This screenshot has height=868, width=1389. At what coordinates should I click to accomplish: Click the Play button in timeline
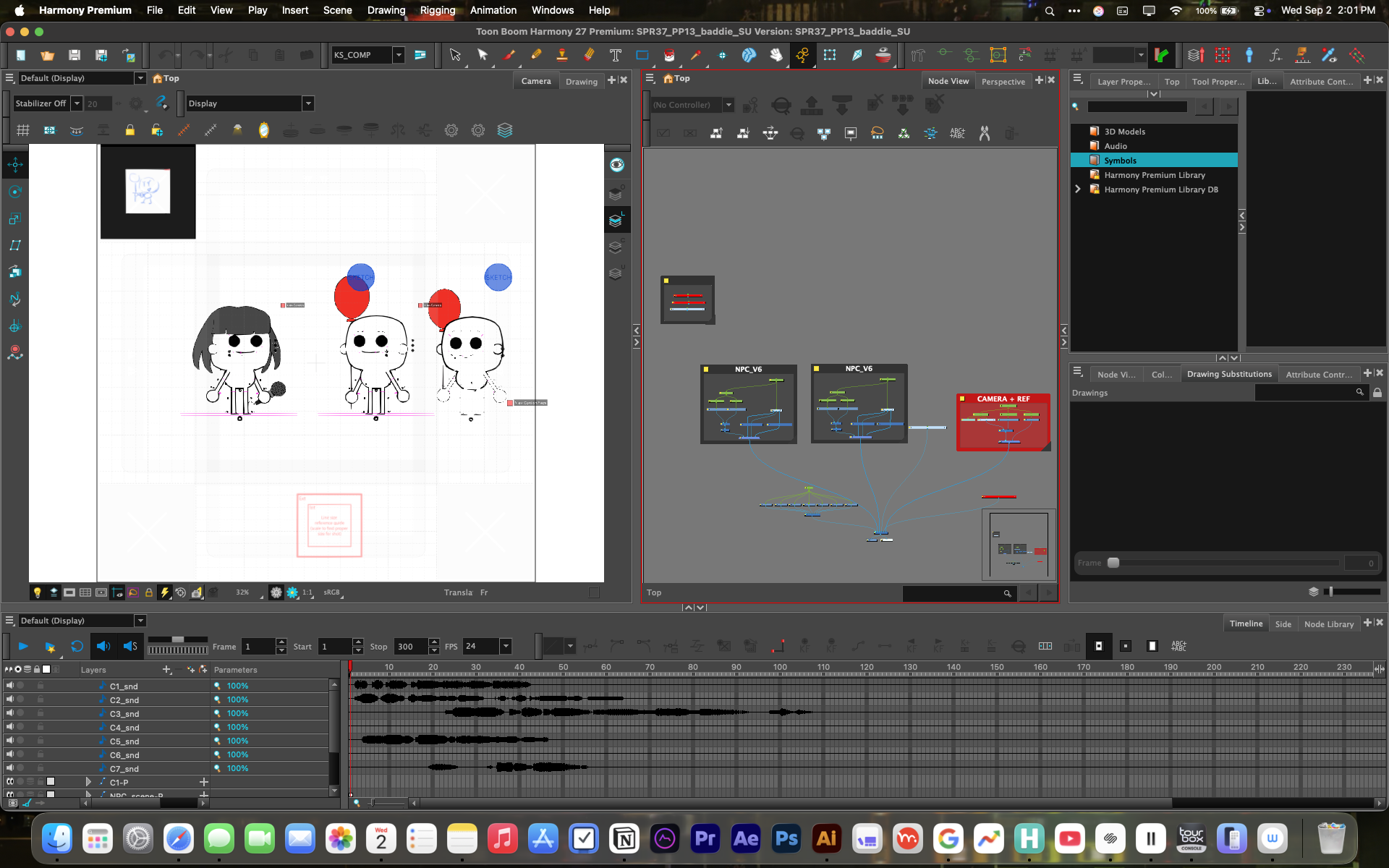[x=23, y=646]
